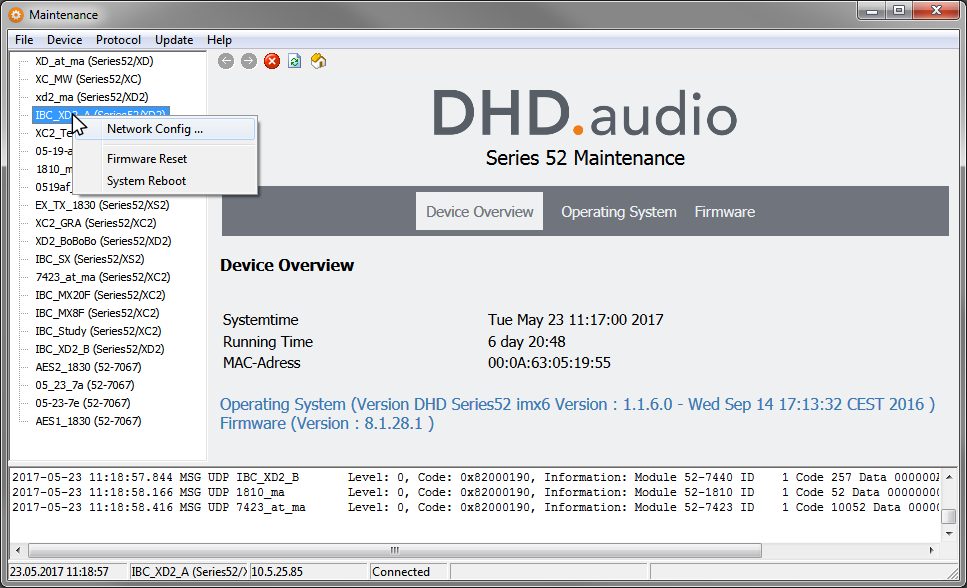This screenshot has width=967, height=588.
Task: Click the log horizontal scrollbar thumb
Action: pyautogui.click(x=395, y=550)
